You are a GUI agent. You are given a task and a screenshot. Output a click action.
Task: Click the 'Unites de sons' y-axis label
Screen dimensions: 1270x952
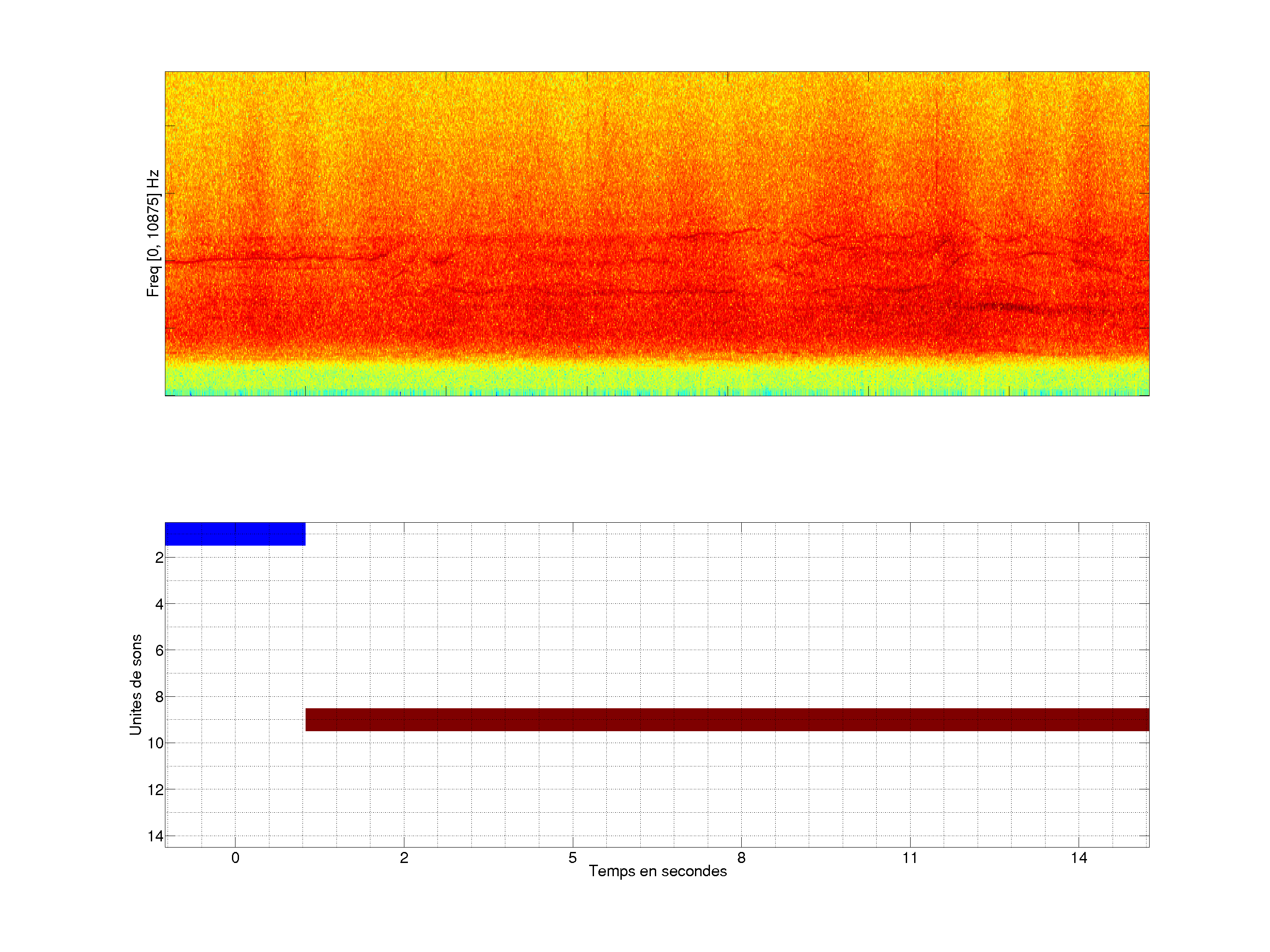[x=135, y=684]
